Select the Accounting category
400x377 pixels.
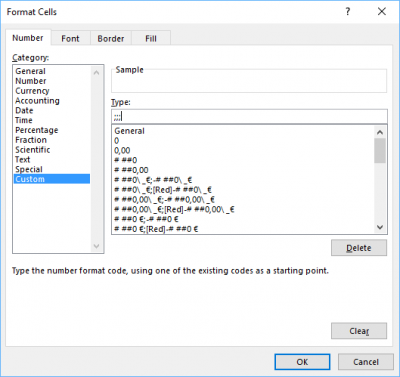point(37,101)
